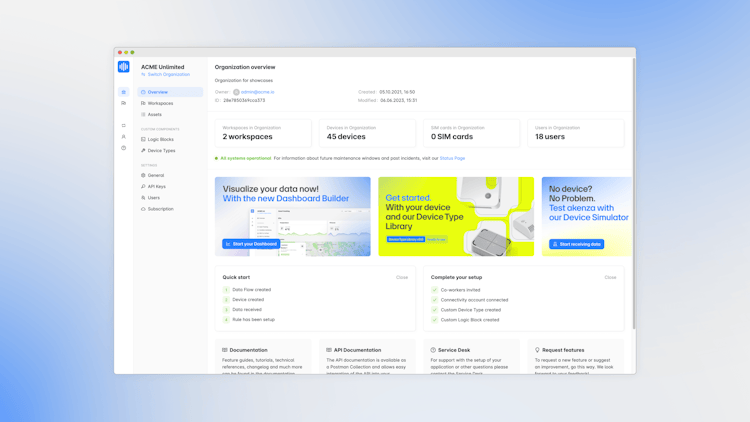
Task: Click the akenza waveform logo
Action: click(x=123, y=67)
